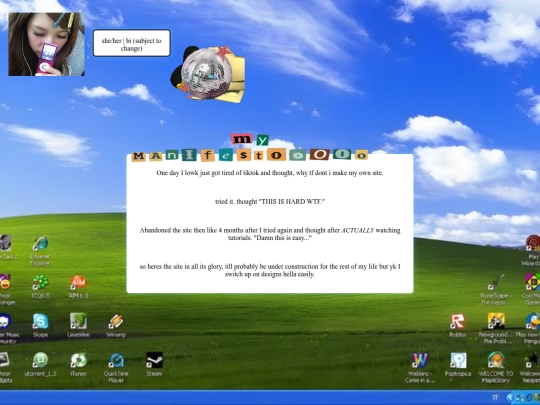
Task: Click the text "Damn this is easy..."
Action: coord(282,238)
